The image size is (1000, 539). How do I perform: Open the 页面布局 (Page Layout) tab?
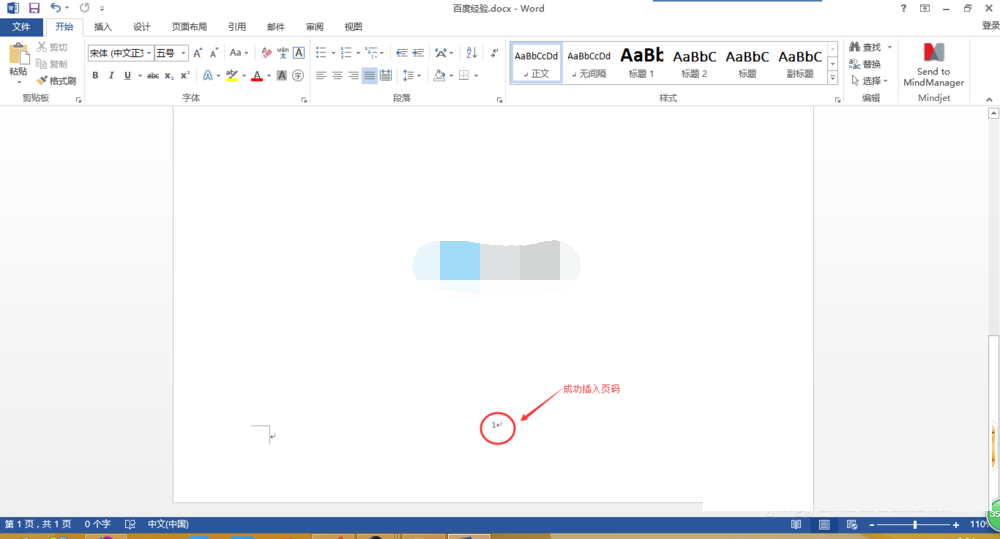189,27
